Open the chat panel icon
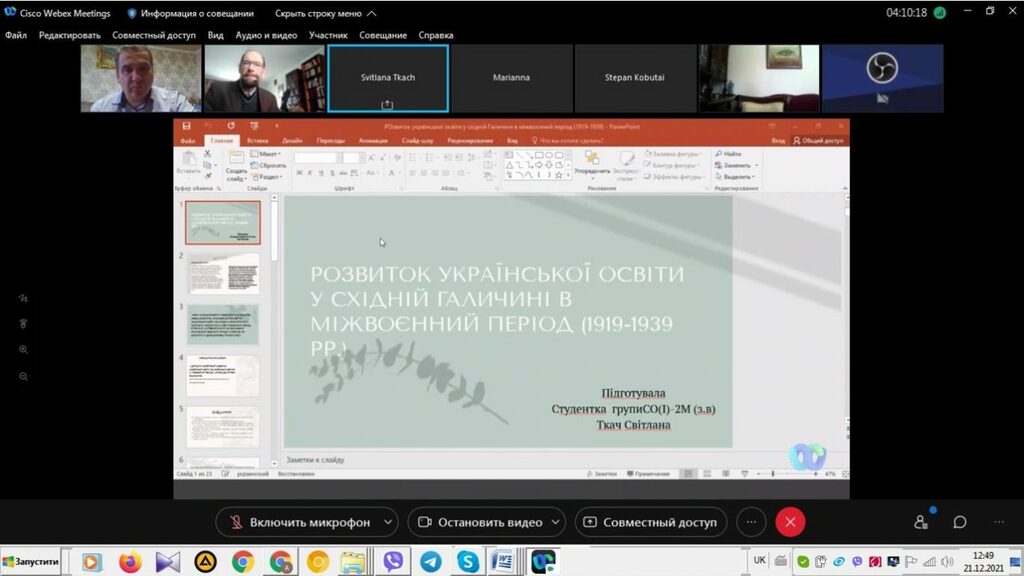1024x576 pixels. 959,522
